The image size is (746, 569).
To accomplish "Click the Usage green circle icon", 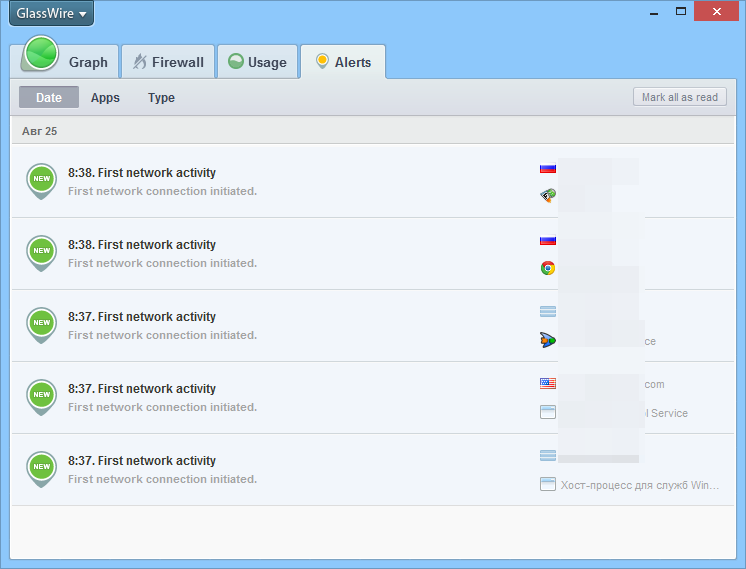I will 236,61.
